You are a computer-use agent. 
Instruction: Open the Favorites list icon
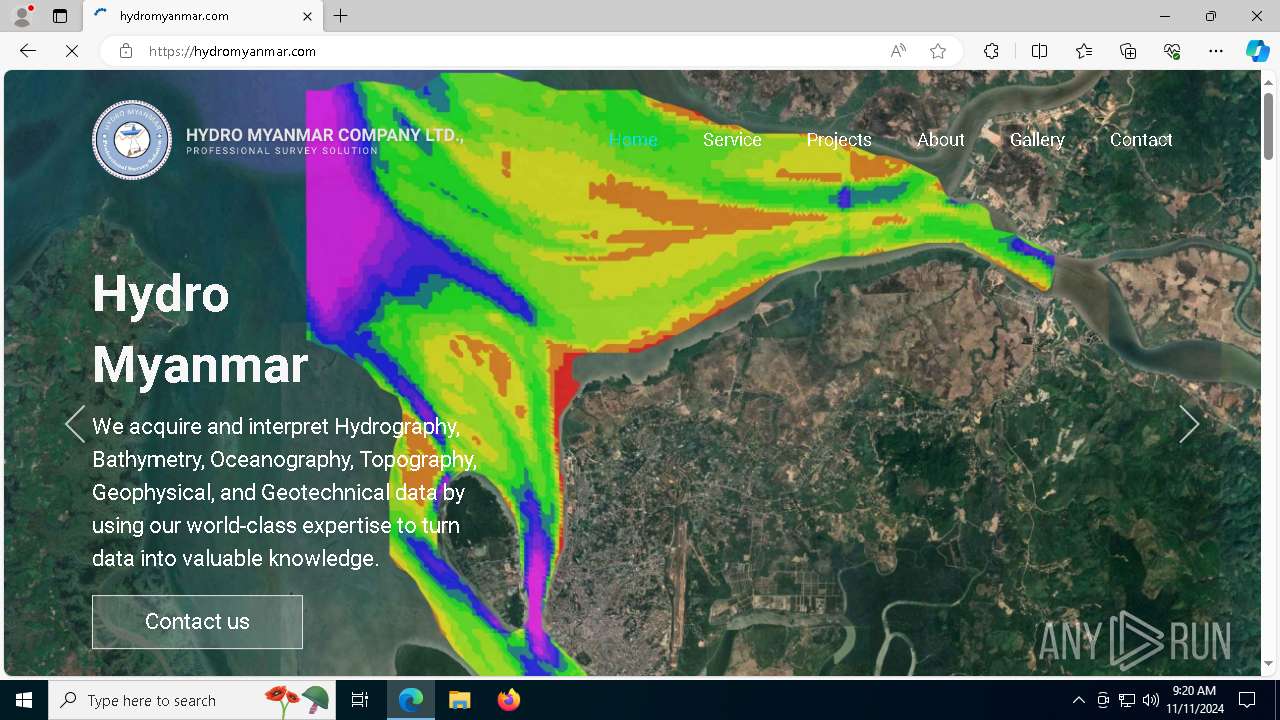(1084, 51)
